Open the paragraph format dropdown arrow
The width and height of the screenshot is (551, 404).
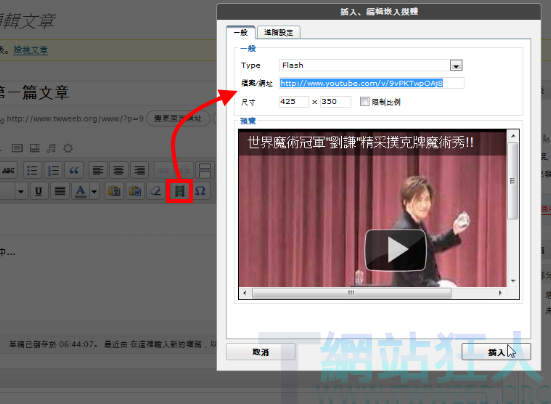(x=21, y=191)
